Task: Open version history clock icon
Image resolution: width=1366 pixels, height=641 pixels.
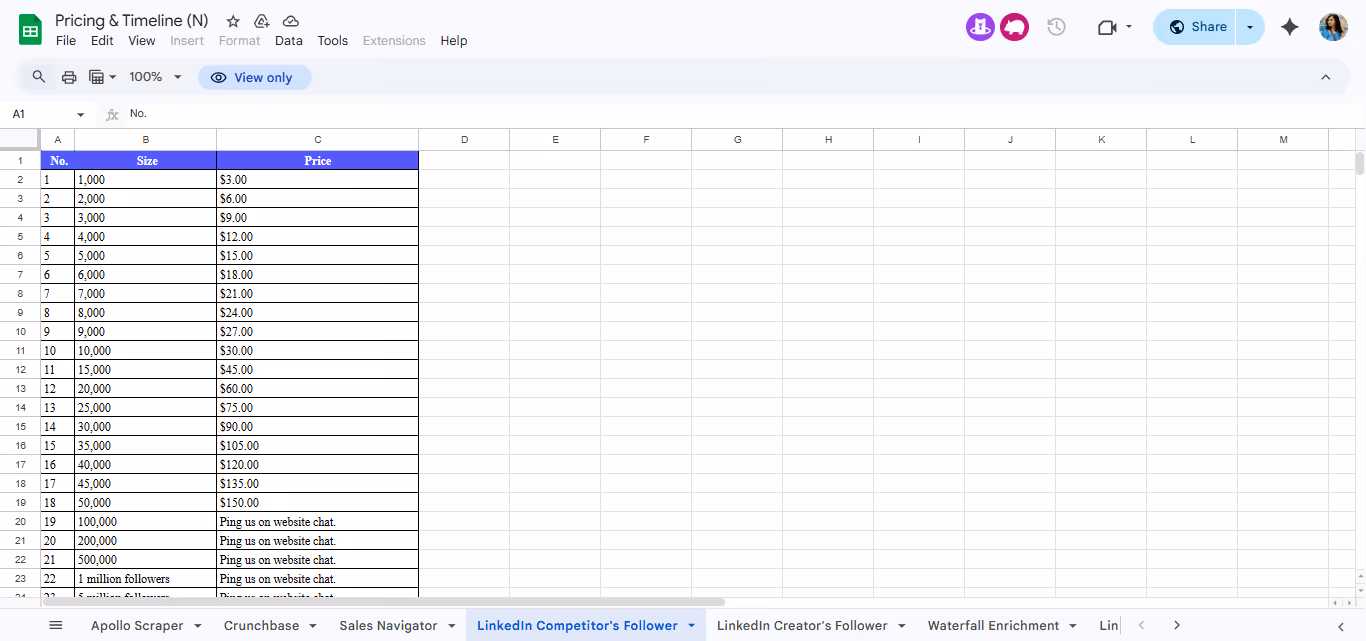Action: pos(1056,27)
